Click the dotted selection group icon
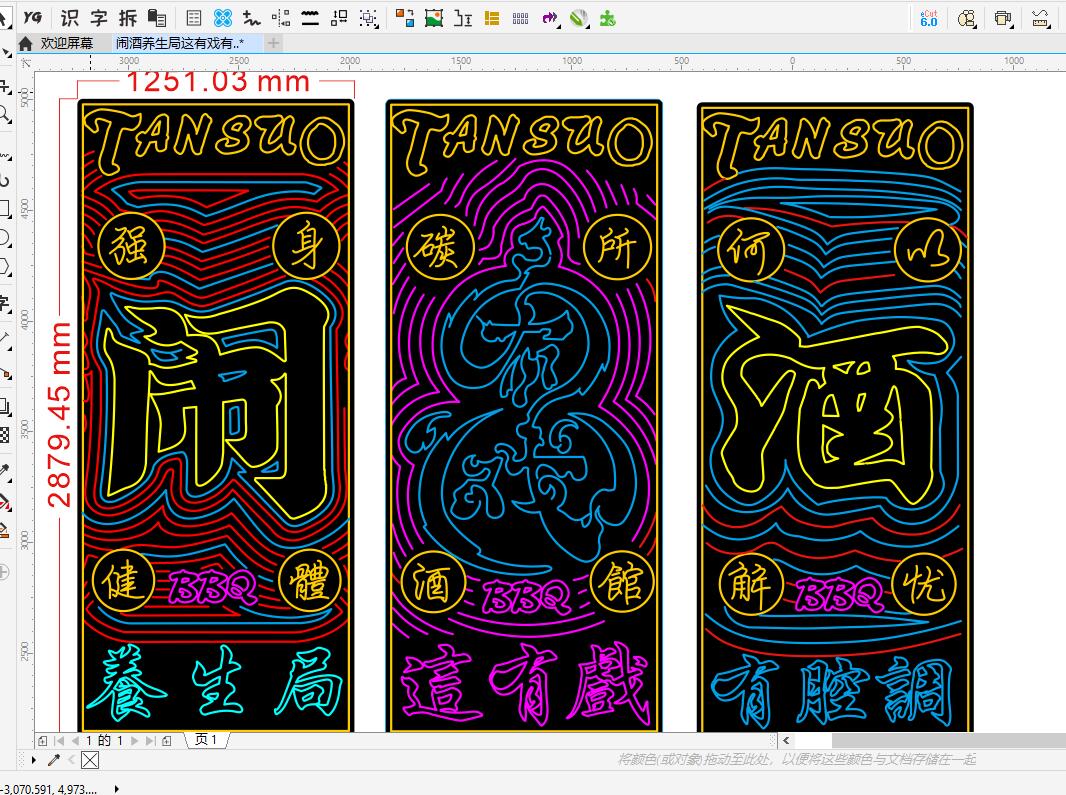This screenshot has height=795, width=1066. (x=368, y=18)
